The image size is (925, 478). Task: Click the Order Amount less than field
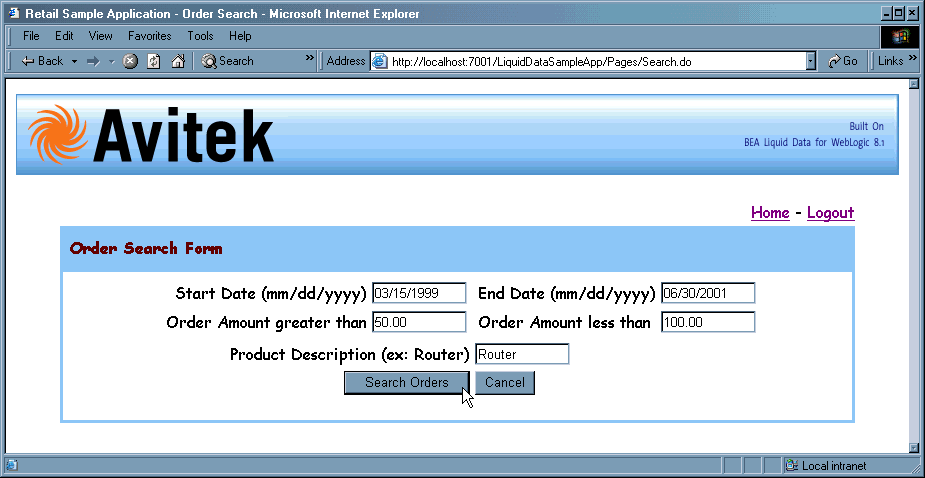click(x=708, y=322)
